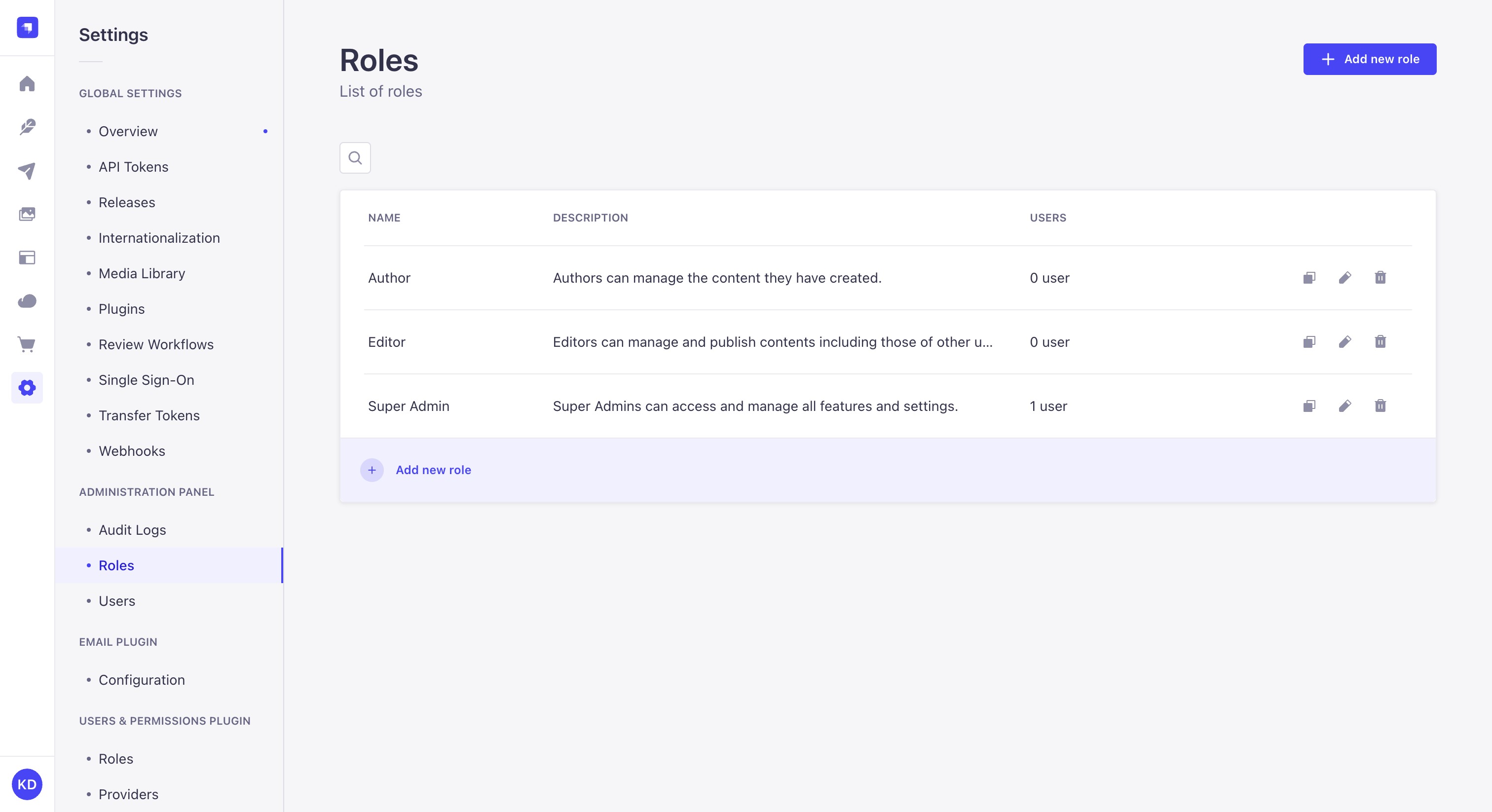This screenshot has height=812, width=1492.
Task: Delete the Super Admin role
Action: pyautogui.click(x=1380, y=406)
